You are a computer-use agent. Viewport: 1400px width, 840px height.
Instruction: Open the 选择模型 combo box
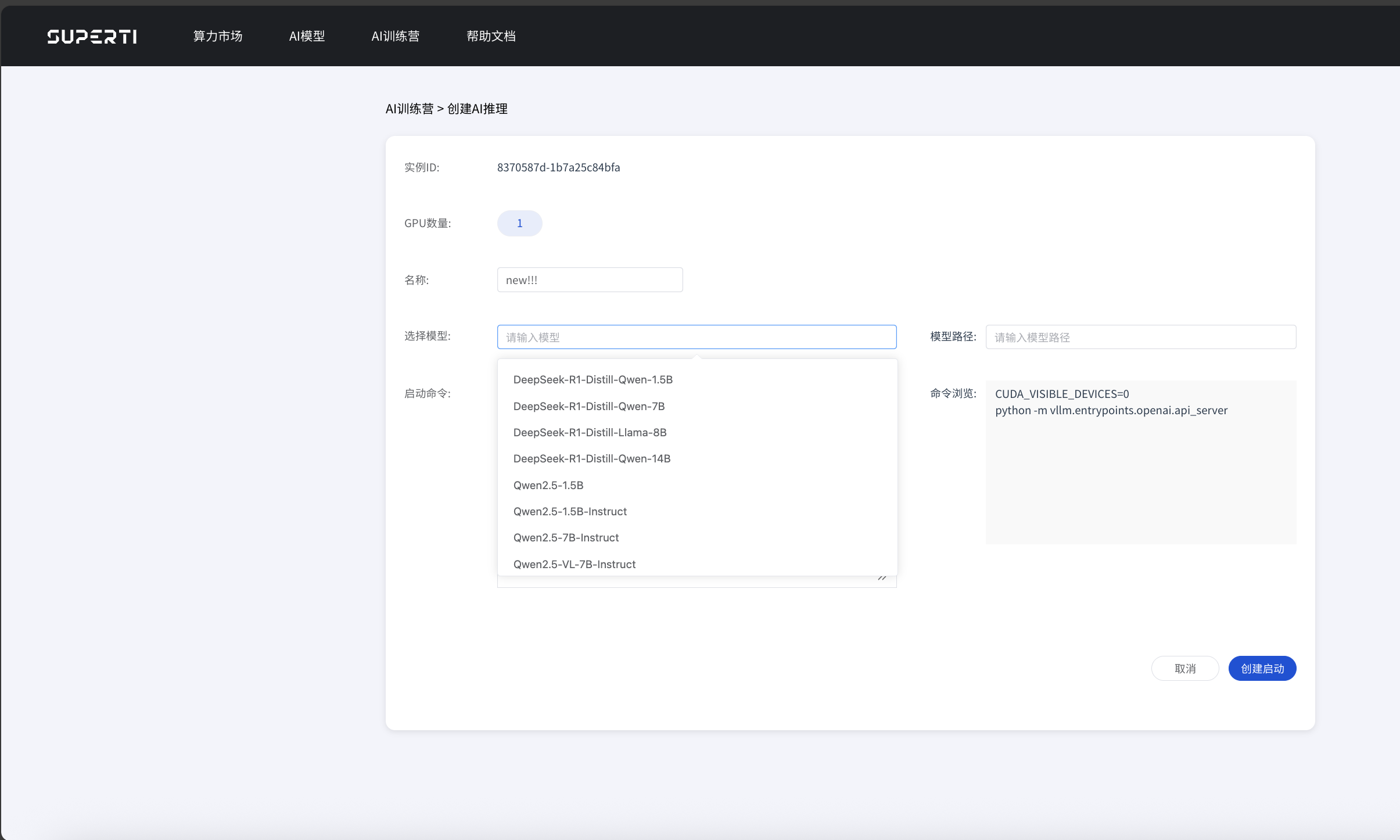[x=697, y=337]
